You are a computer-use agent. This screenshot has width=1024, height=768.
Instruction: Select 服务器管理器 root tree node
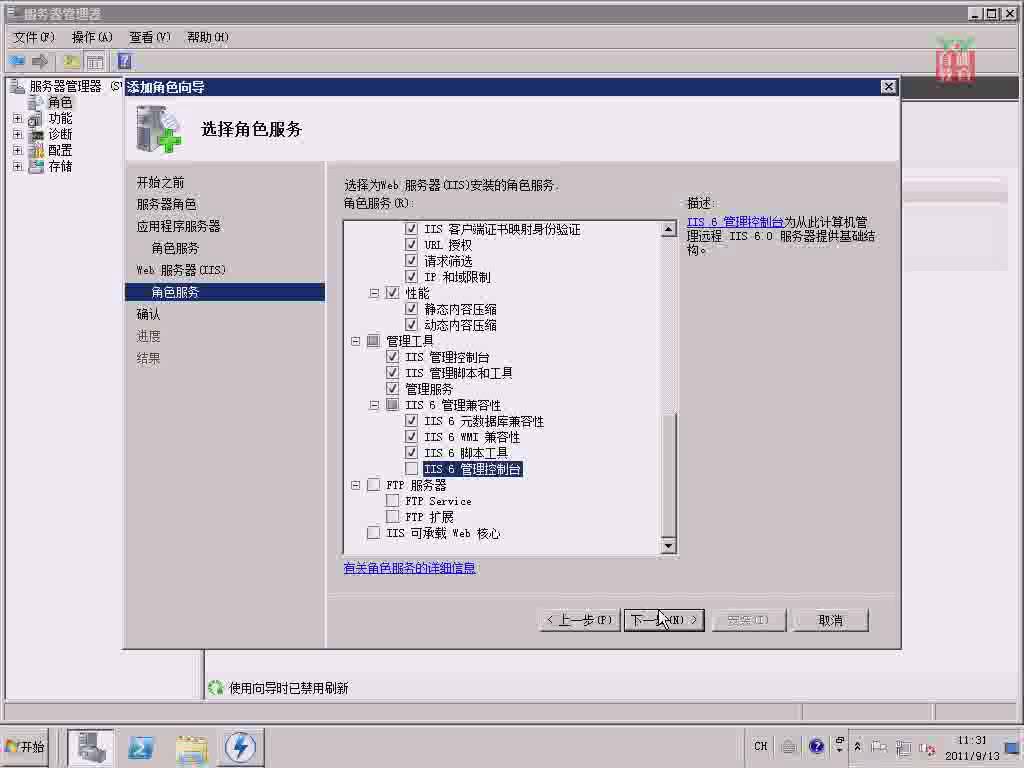coord(65,86)
